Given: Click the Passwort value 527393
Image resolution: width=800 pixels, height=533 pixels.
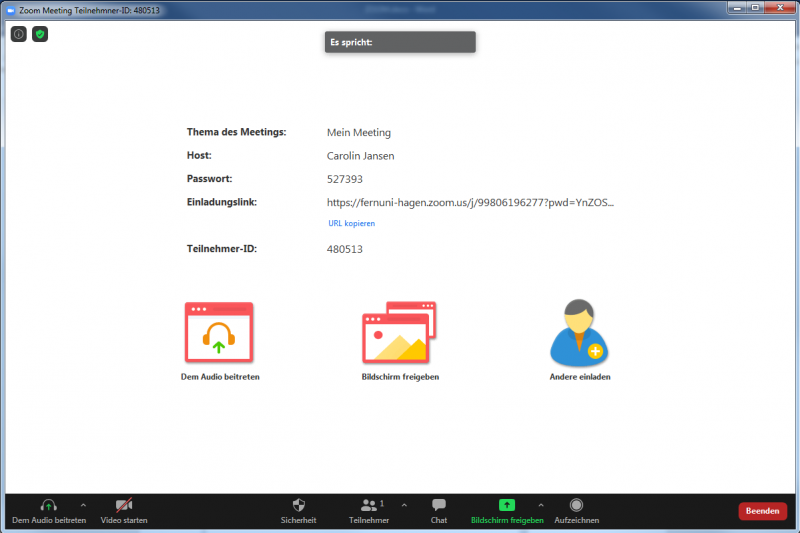Looking at the screenshot, I should [345, 180].
